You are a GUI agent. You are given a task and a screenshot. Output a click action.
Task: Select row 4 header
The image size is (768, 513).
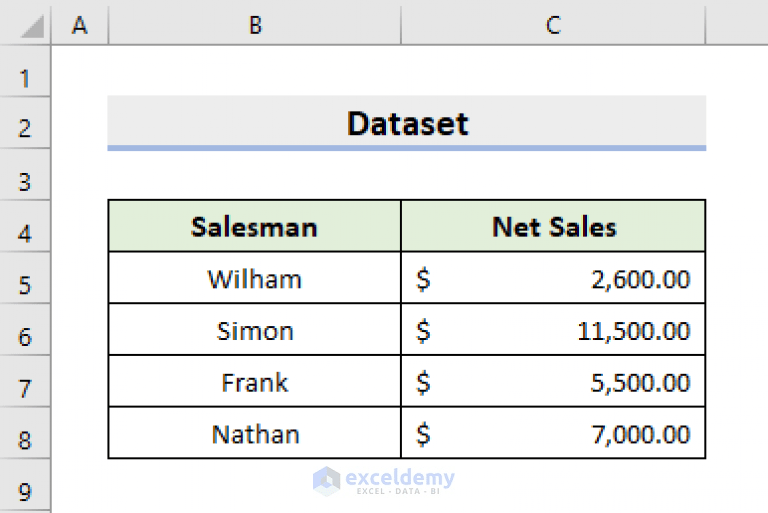tap(25, 227)
